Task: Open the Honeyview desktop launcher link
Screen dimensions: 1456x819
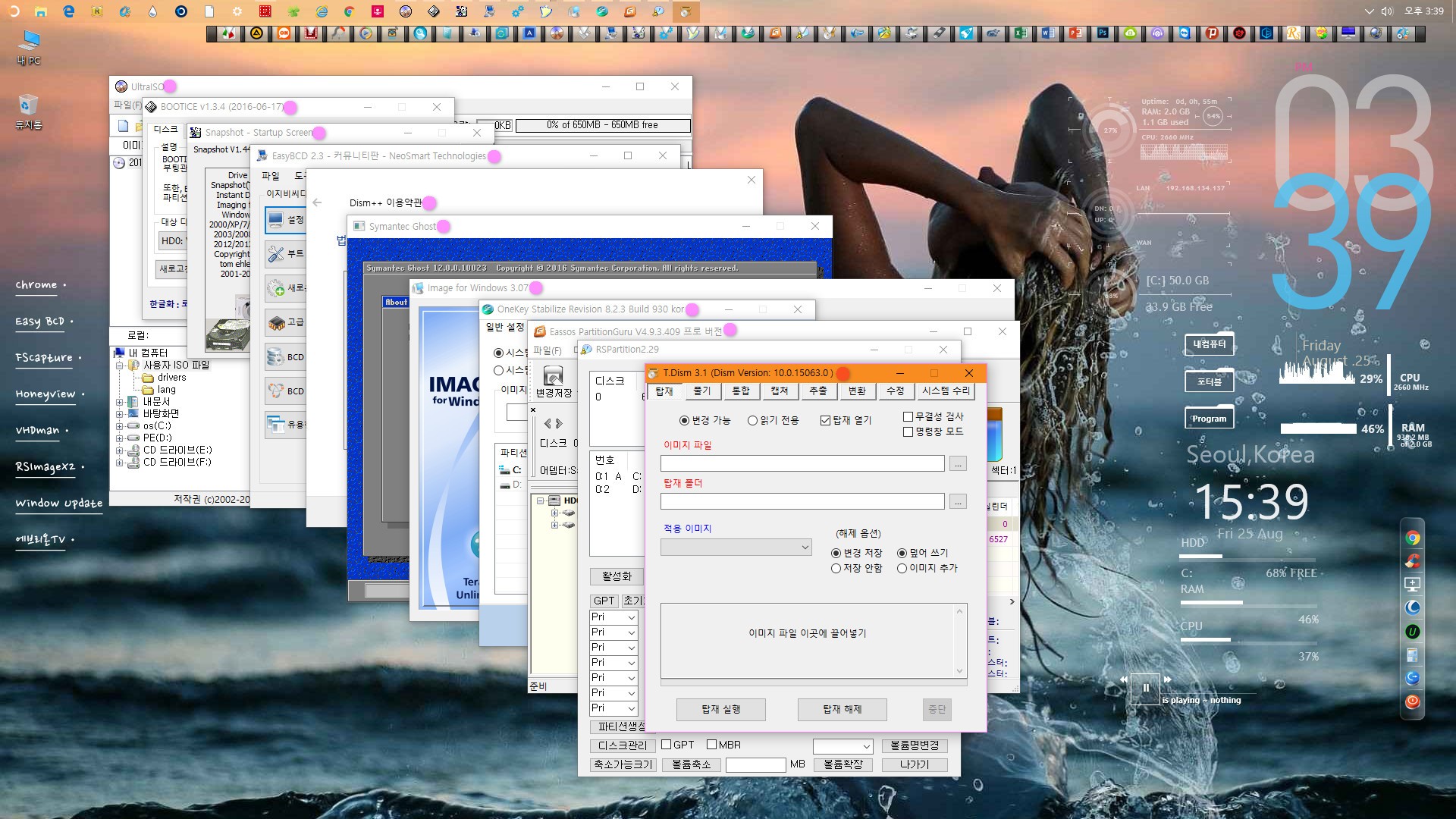Action: click(x=45, y=394)
